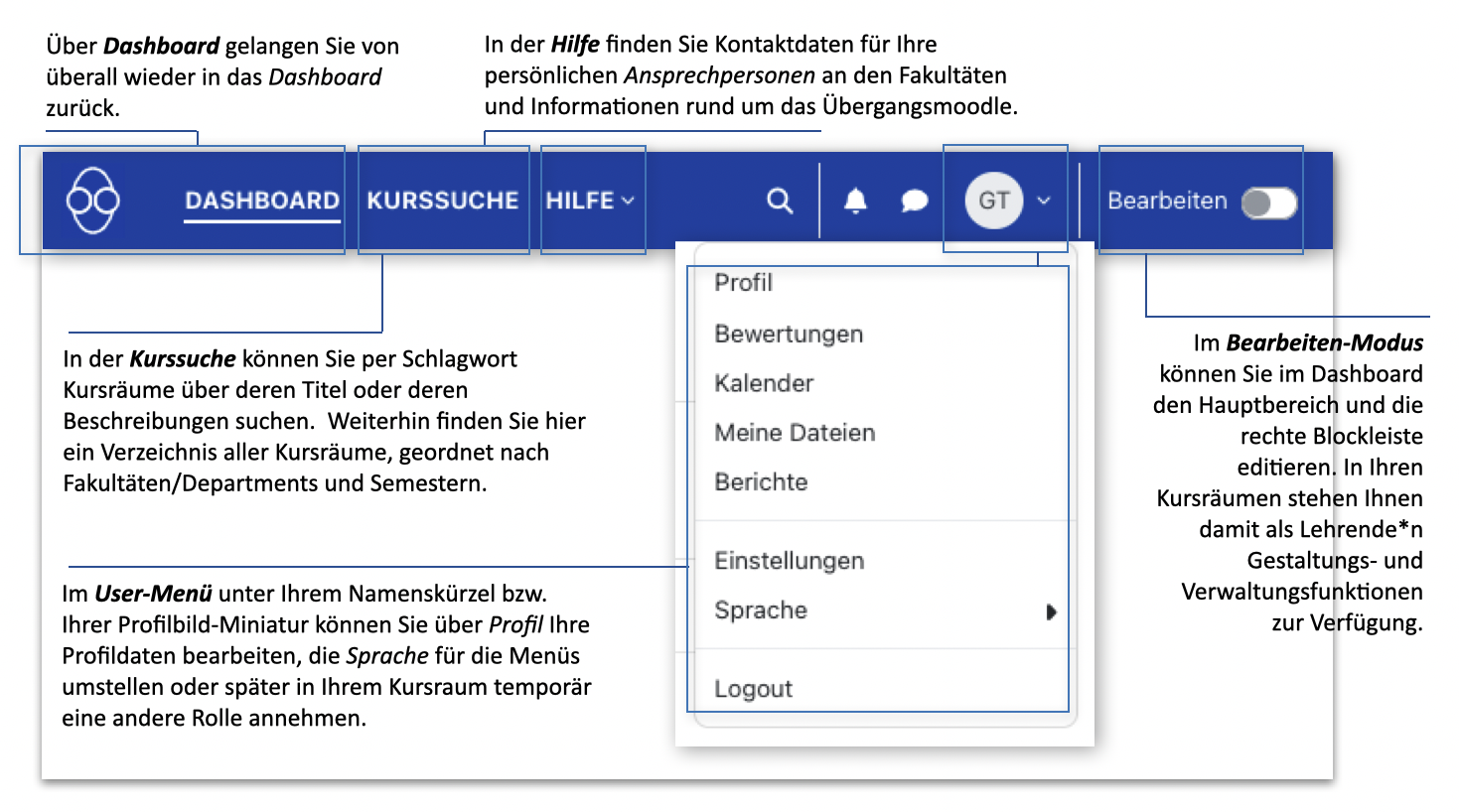Expand the Sprache submenu arrow
The image size is (1459, 812).
click(x=1051, y=611)
